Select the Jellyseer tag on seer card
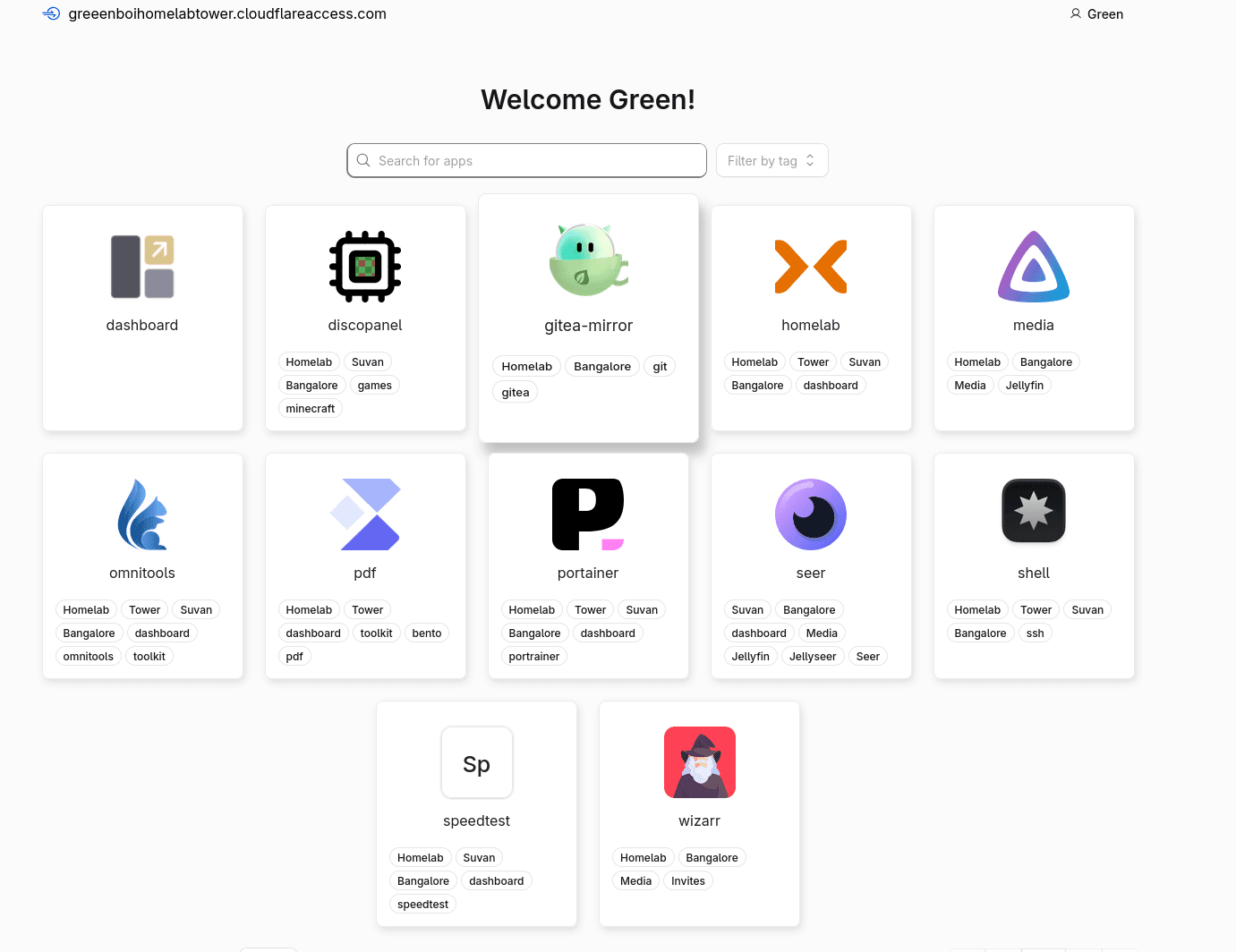 click(x=813, y=657)
